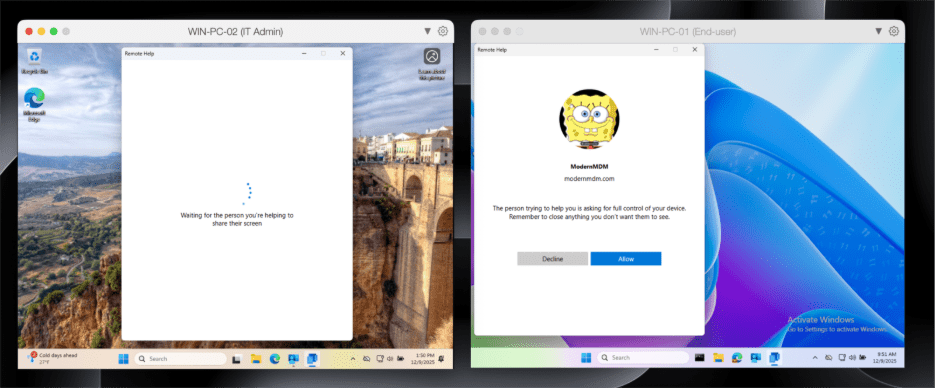
Task: Click Search box on WIN-PC-01 taskbar
Action: coord(643,358)
